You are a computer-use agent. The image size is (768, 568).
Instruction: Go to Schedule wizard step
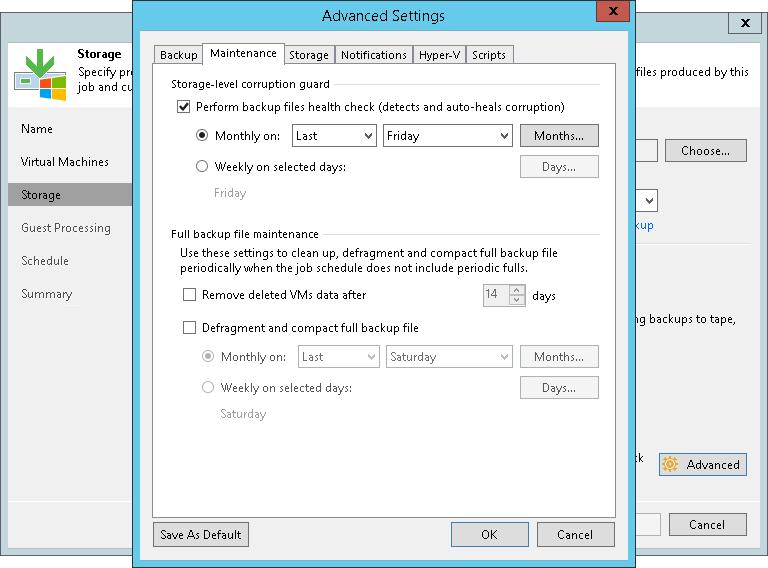coord(45,260)
